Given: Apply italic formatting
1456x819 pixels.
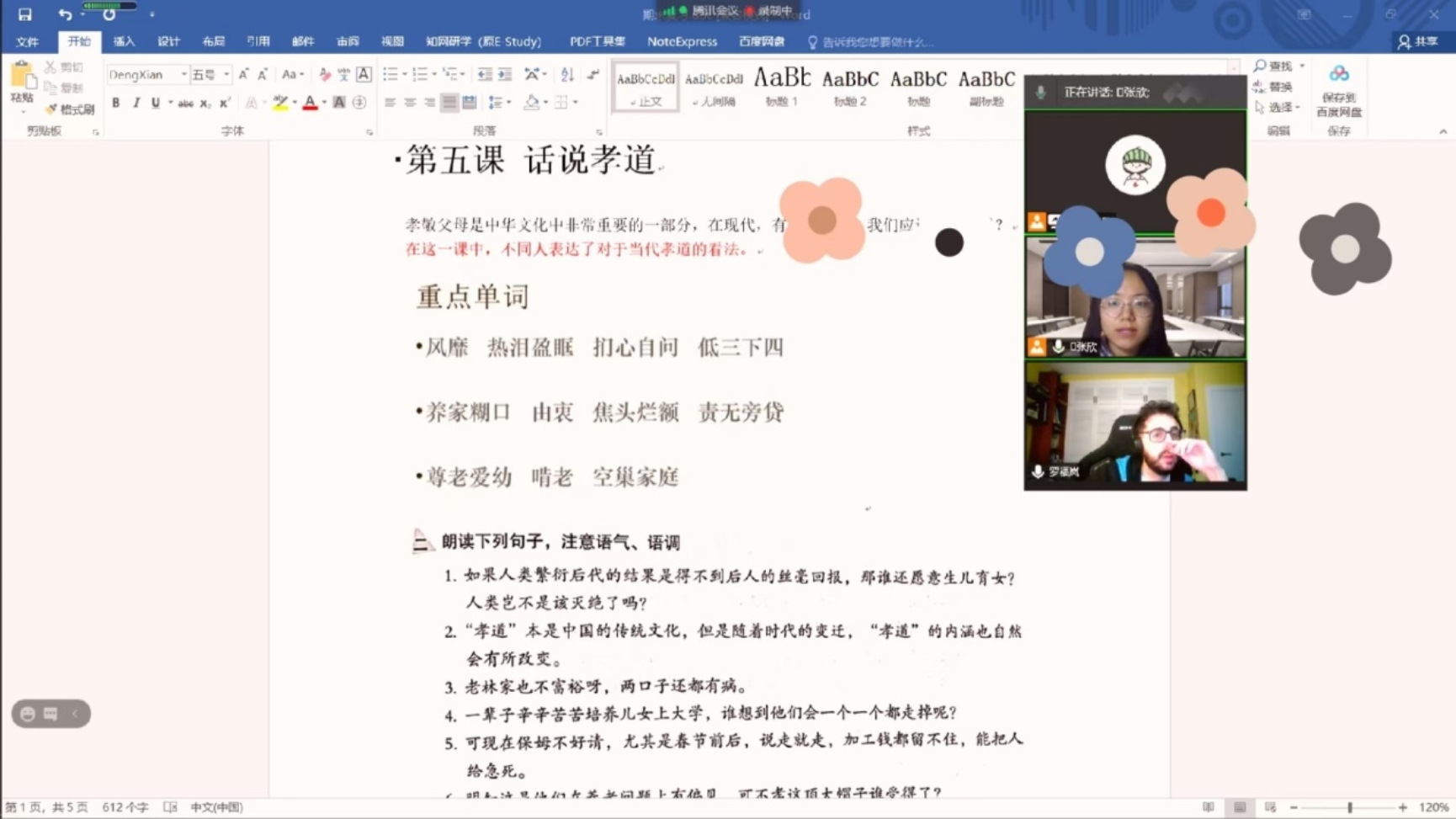Looking at the screenshot, I should 136,104.
